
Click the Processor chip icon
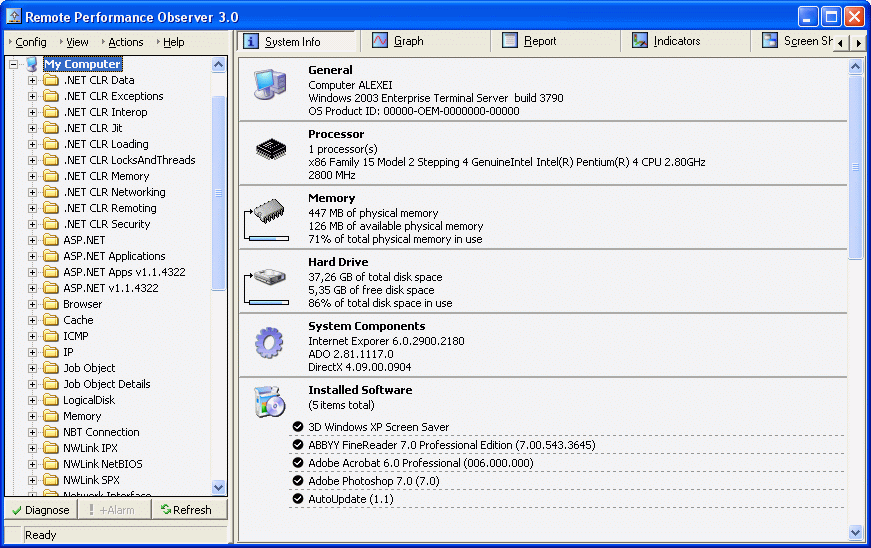(x=271, y=149)
